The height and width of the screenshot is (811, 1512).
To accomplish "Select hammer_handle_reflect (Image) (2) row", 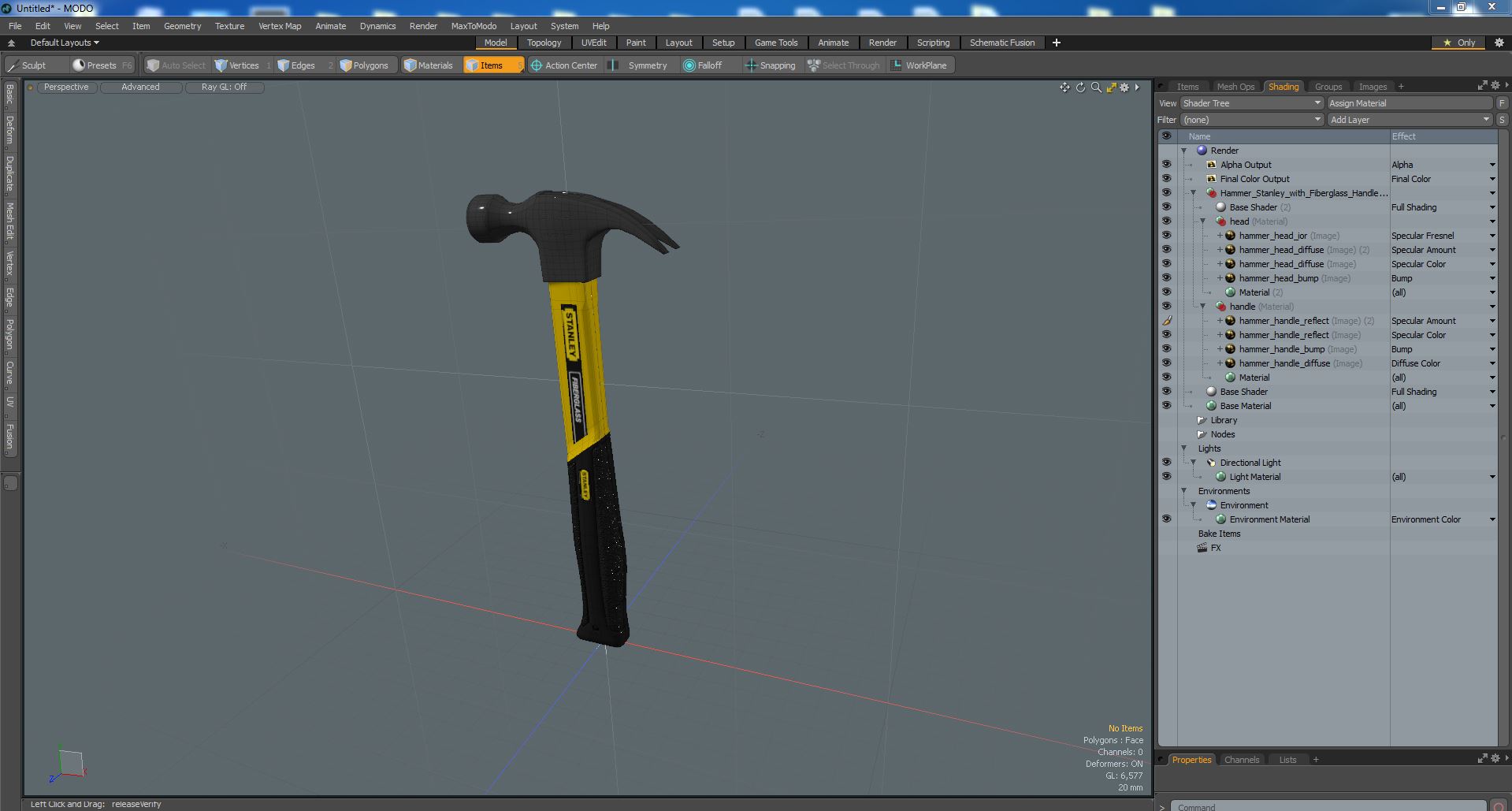I will click(x=1306, y=321).
